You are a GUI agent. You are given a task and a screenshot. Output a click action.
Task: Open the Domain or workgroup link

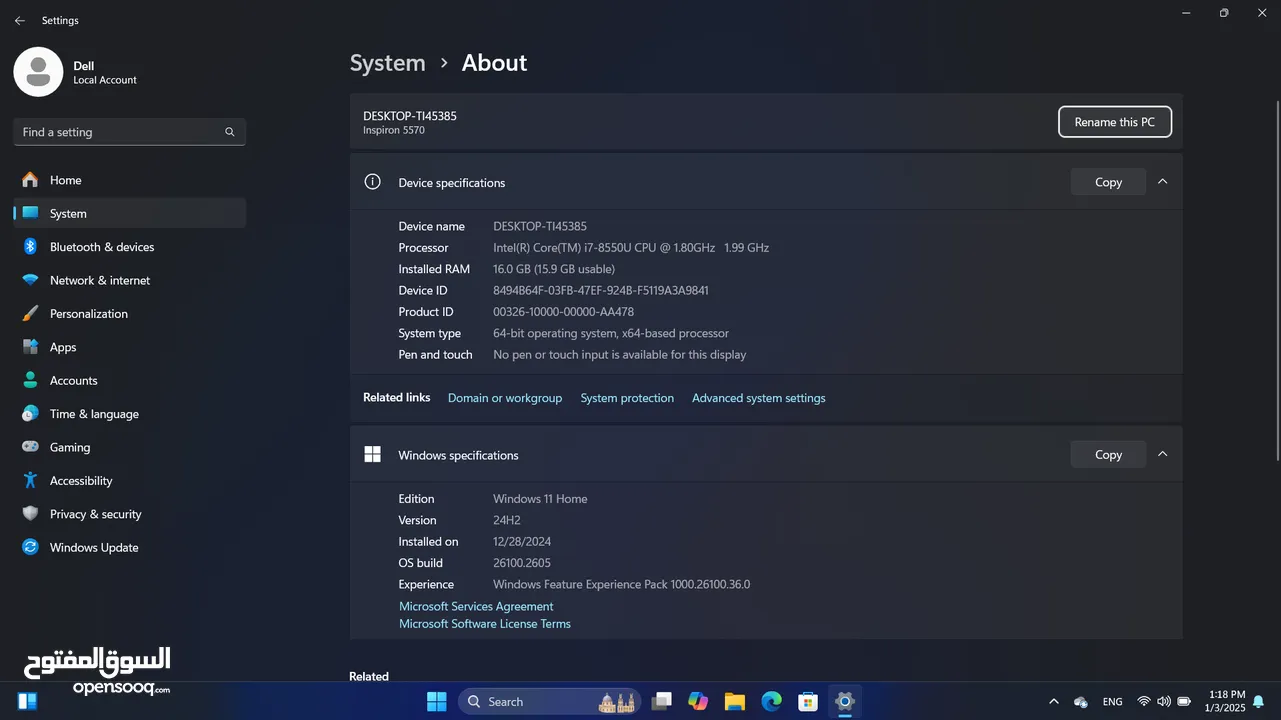click(x=505, y=398)
